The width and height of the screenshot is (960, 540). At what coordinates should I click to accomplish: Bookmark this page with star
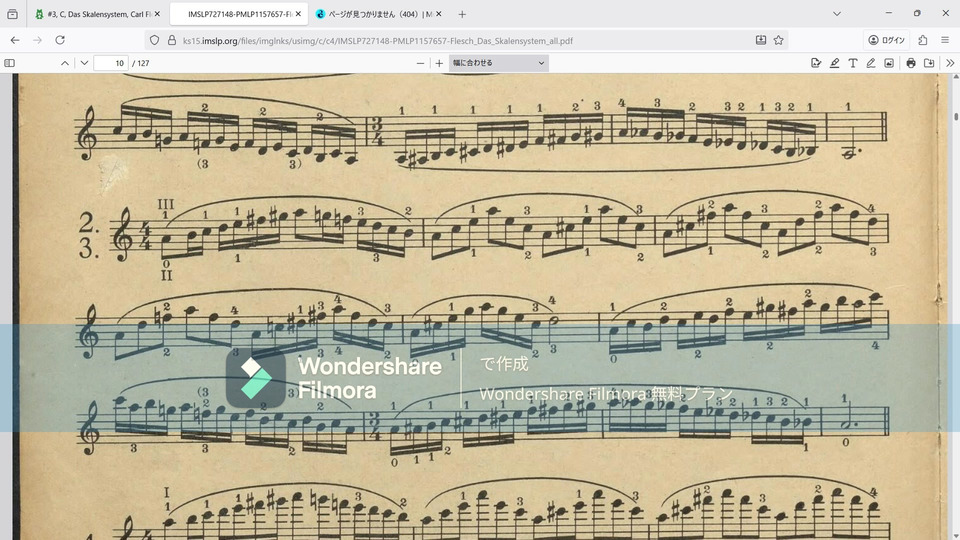[778, 40]
